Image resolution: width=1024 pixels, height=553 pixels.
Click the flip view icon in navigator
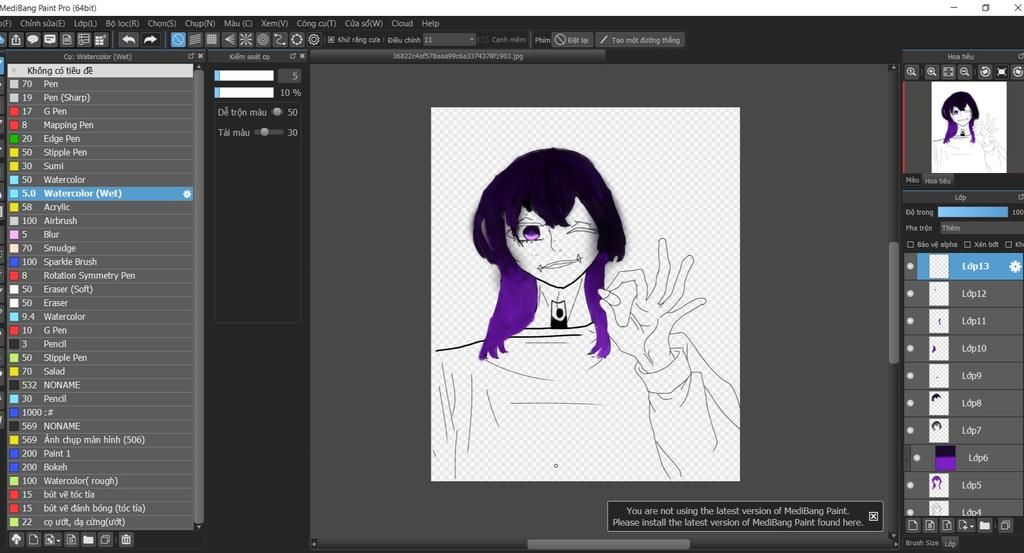point(1002,72)
